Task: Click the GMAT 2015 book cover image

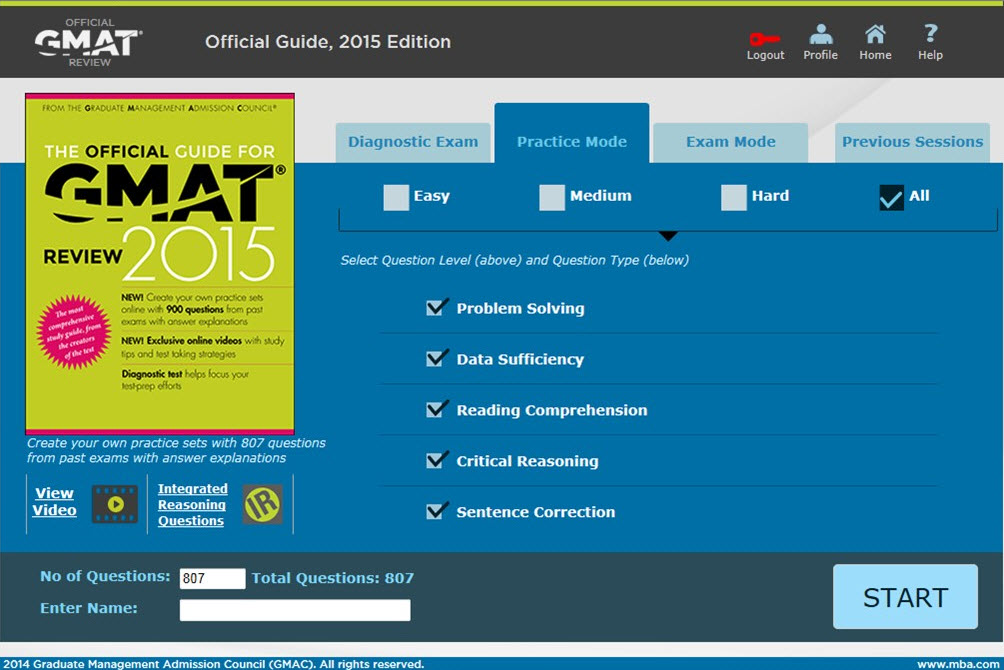Action: tap(159, 264)
